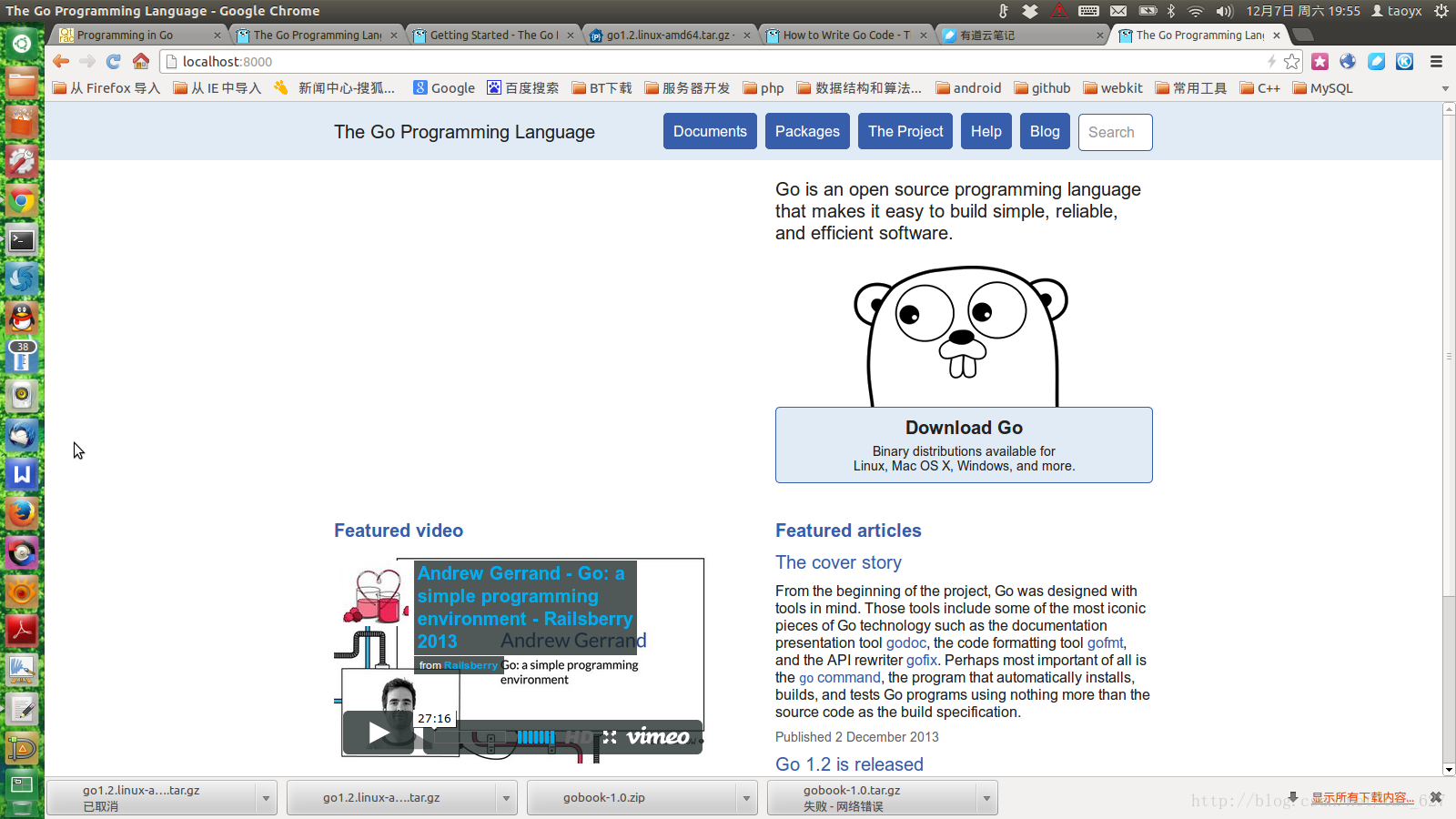
Task: Open the Help page
Action: (x=986, y=131)
